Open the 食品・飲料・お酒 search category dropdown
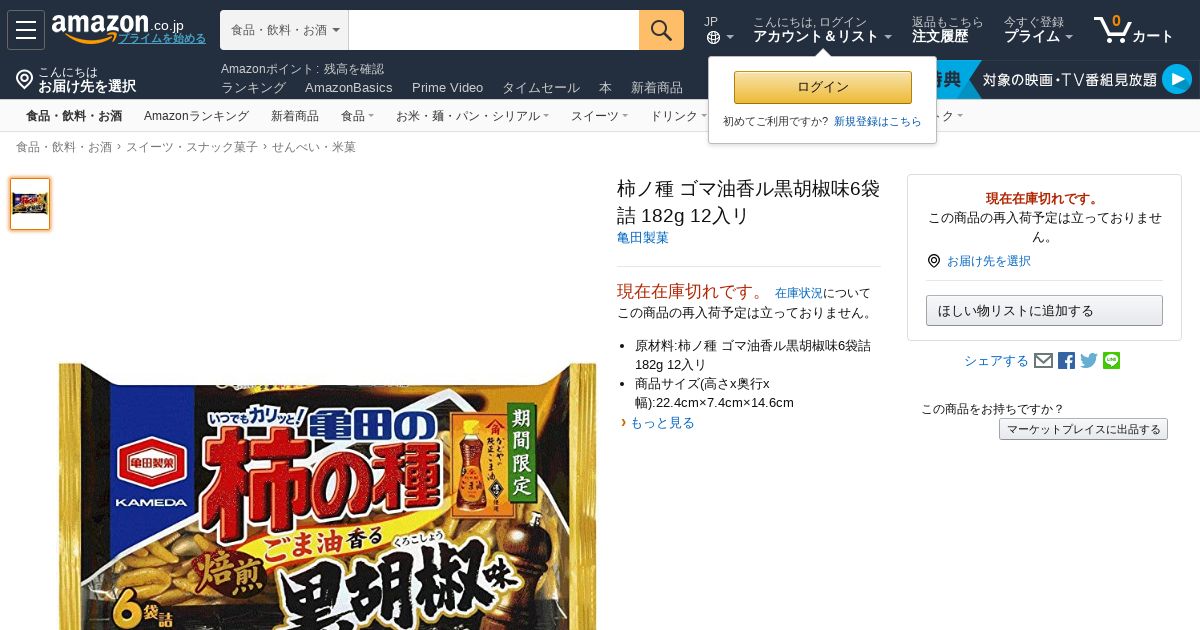Screen dimensions: 1200x630 click(285, 30)
